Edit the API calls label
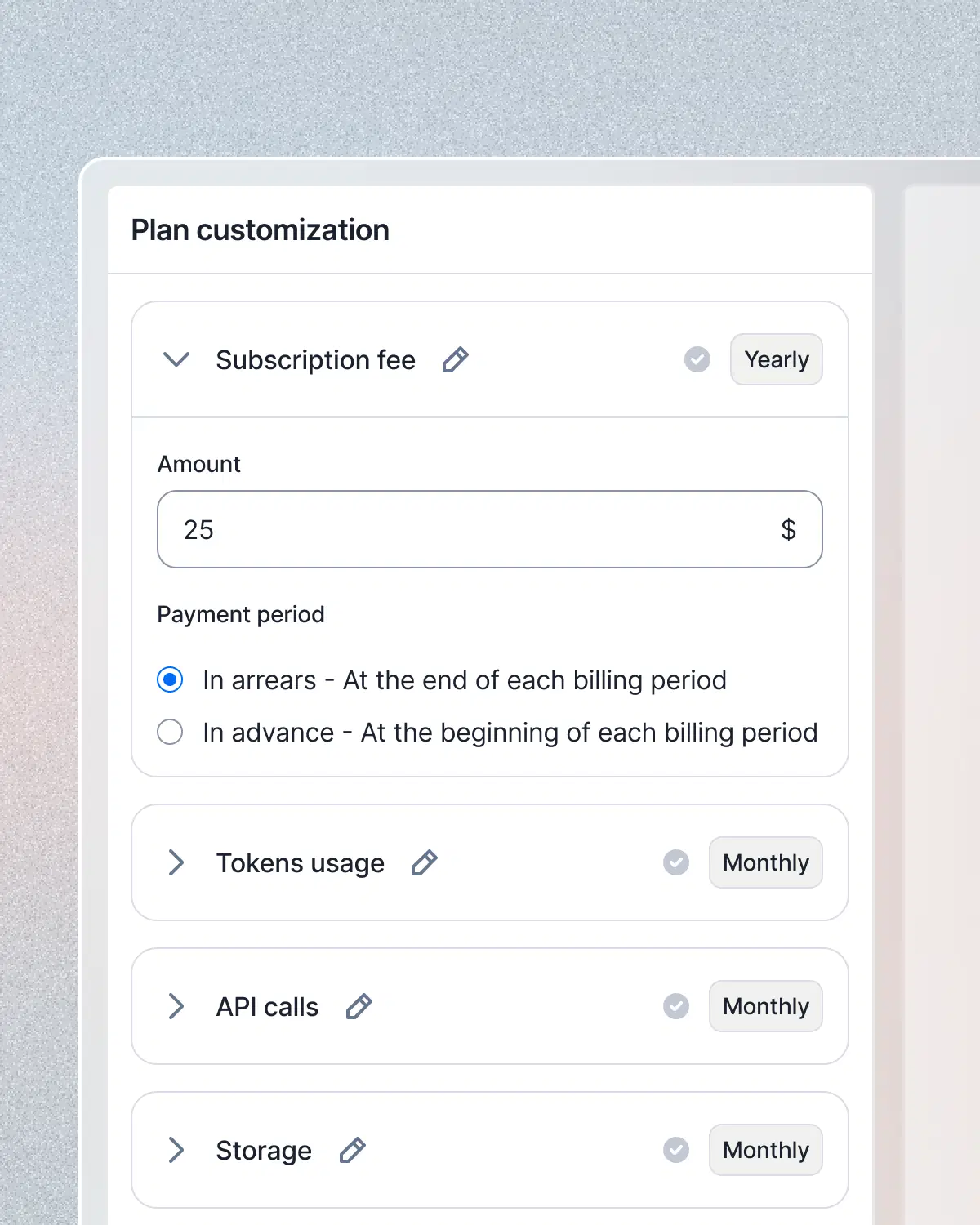980x1225 pixels. pyautogui.click(x=359, y=1006)
